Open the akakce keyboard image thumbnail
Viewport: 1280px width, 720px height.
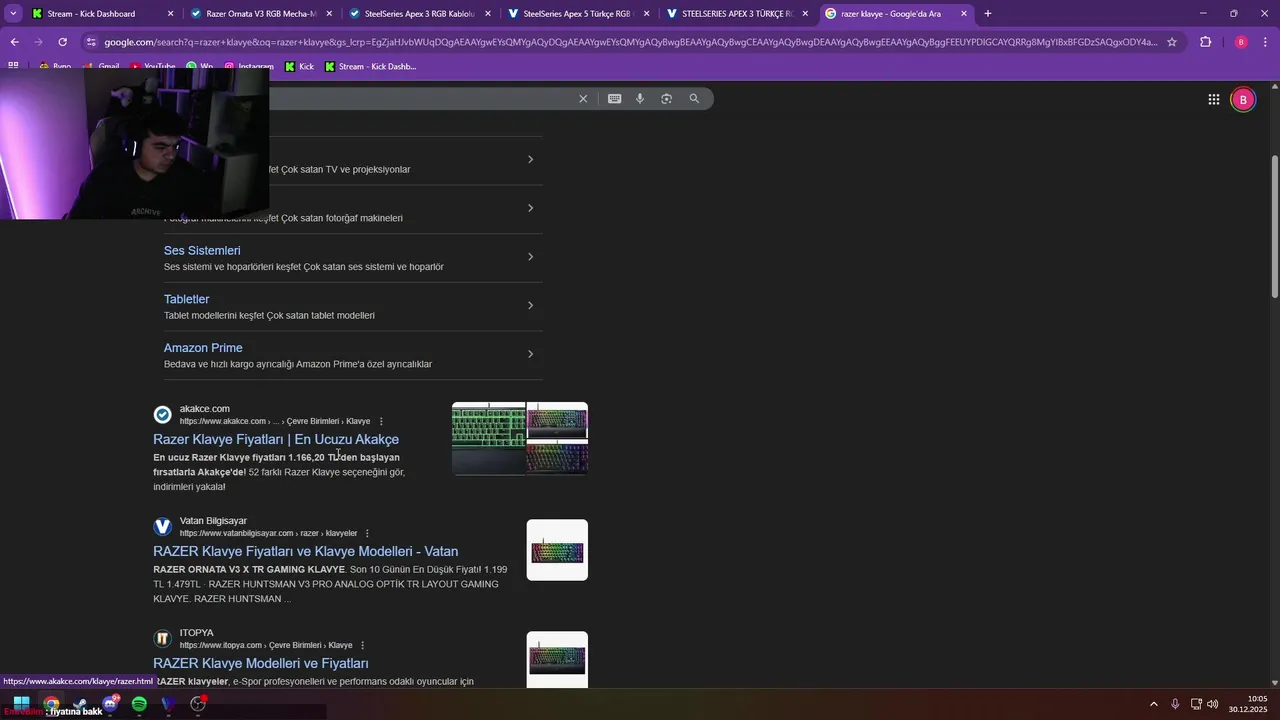pyautogui.click(x=520, y=438)
